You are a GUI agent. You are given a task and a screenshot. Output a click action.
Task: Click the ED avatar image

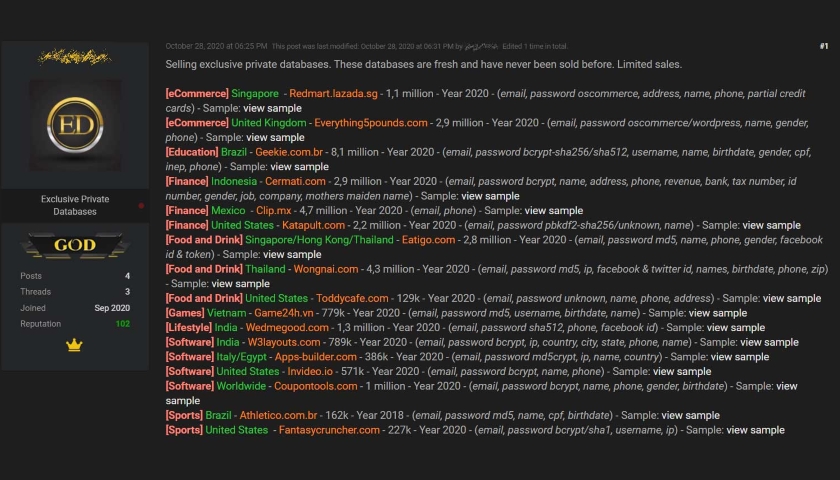point(75,125)
